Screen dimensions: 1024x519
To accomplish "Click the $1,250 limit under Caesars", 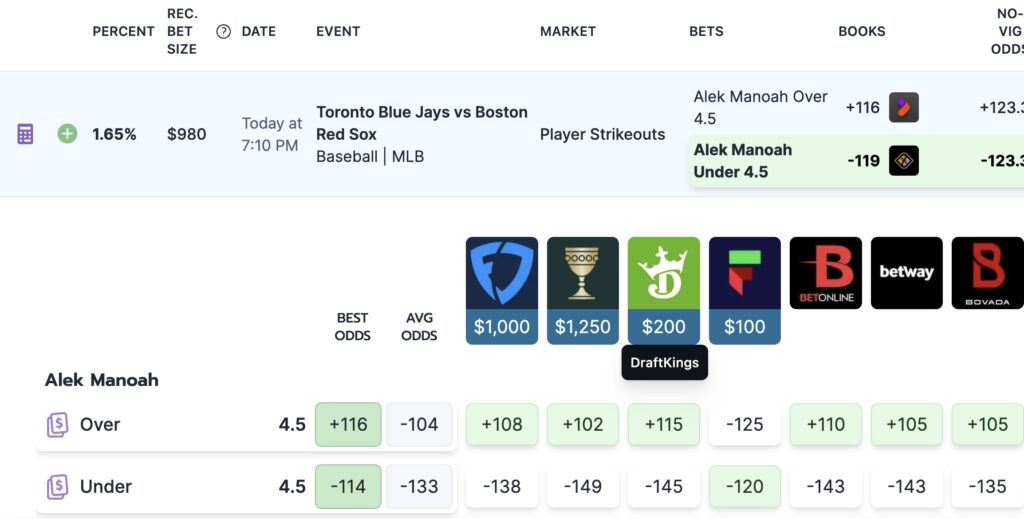I will point(583,326).
